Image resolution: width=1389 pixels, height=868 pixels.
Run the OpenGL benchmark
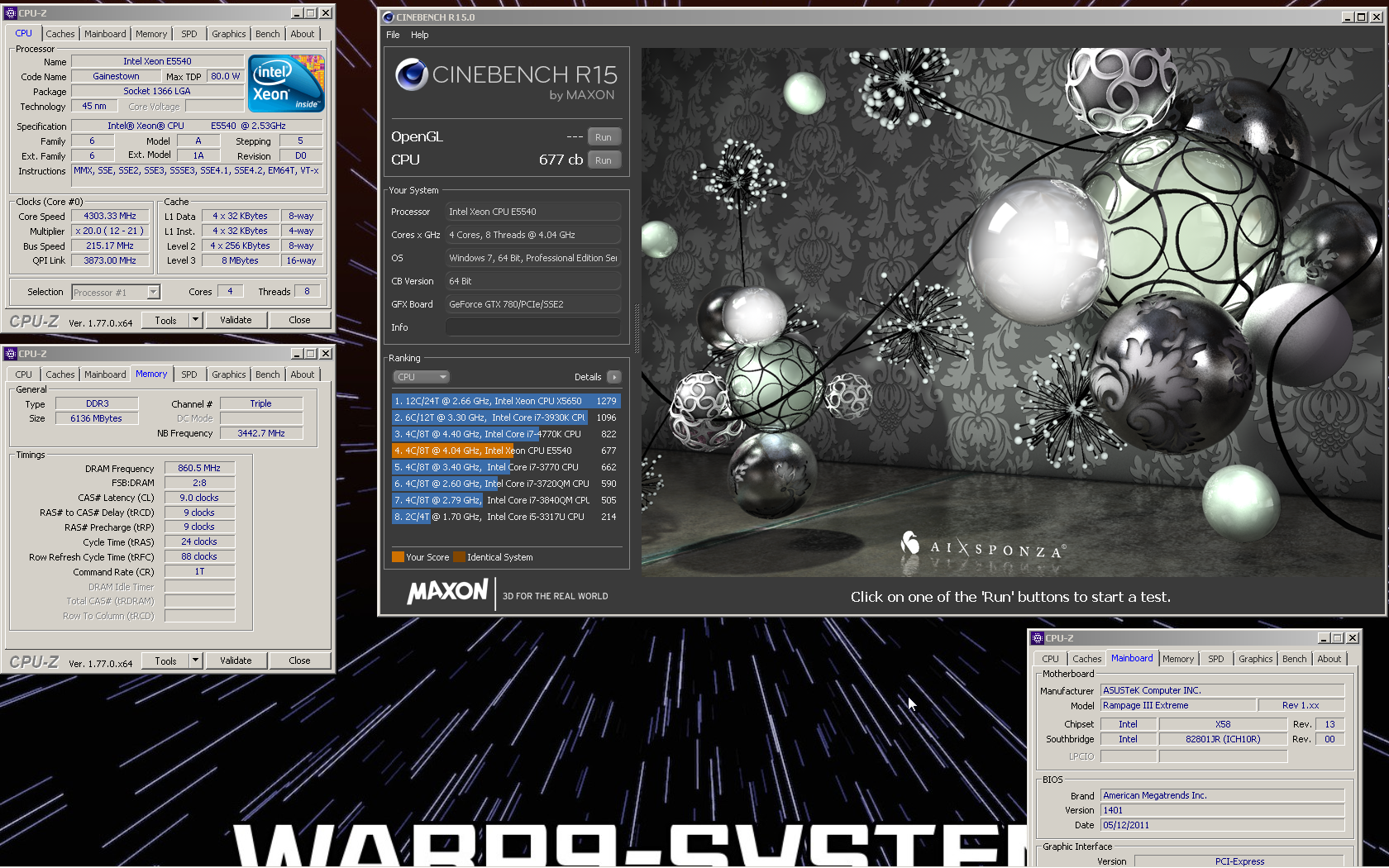click(x=604, y=137)
